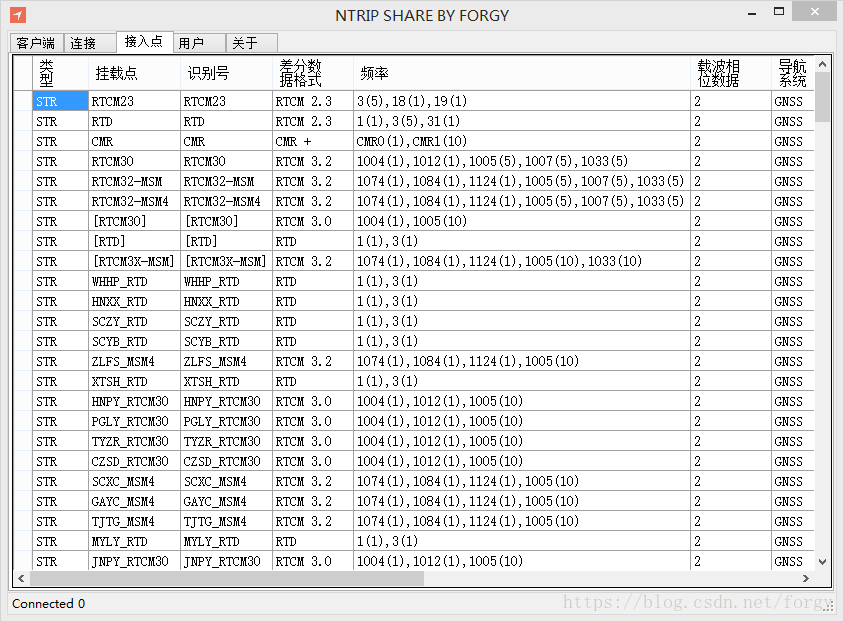The width and height of the screenshot is (844, 622).
Task: Click frequency cell ending '1005(10),1033(10)'
Action: pyautogui.click(x=522, y=261)
